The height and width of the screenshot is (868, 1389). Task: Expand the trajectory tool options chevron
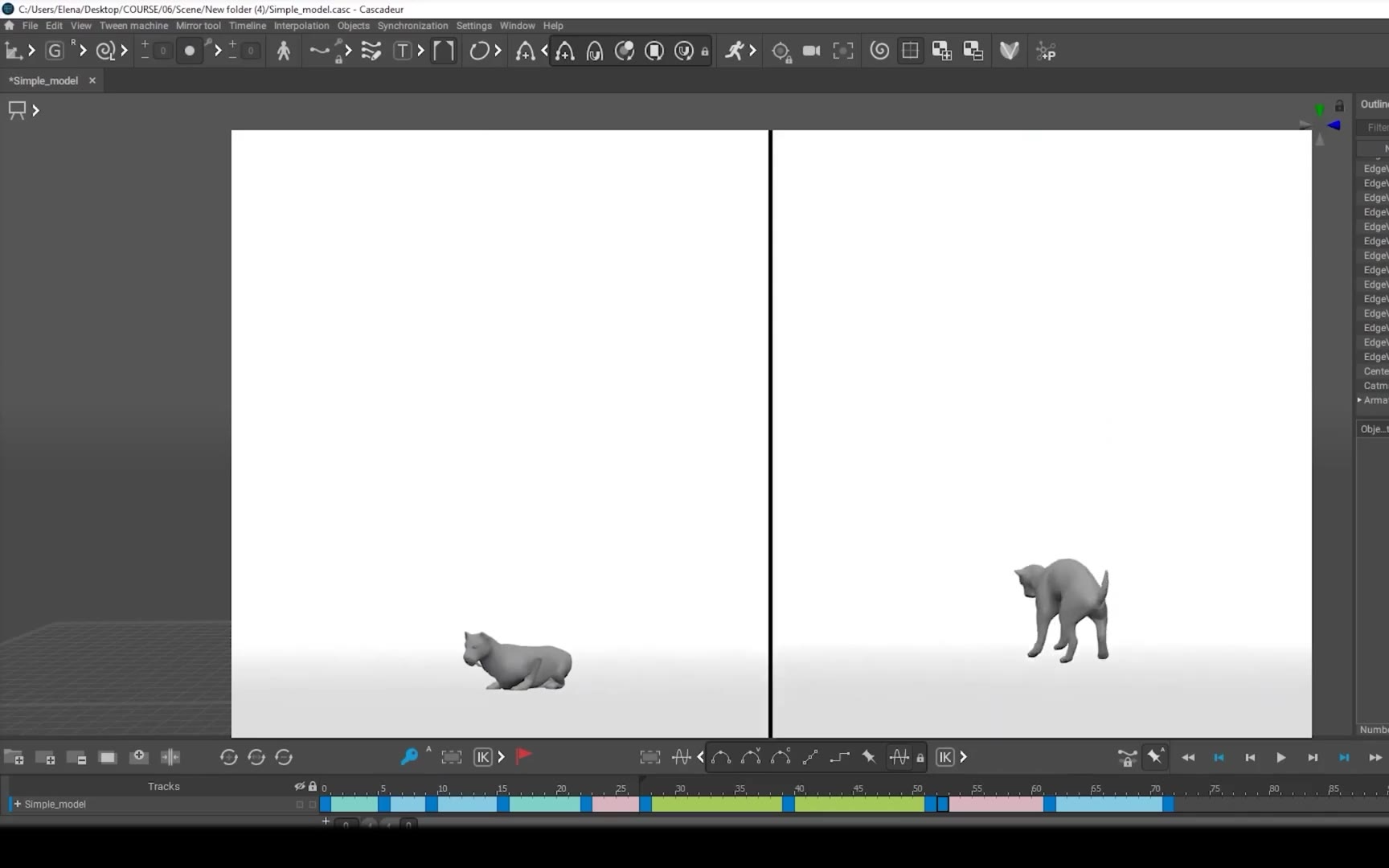pos(347,51)
